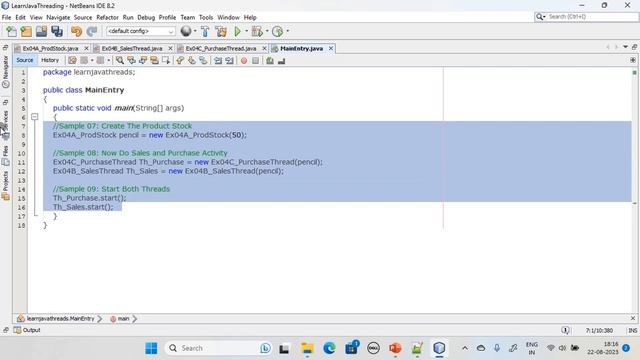This screenshot has height=360, width=640.
Task: Open File Explorer from taskbar
Action: pyautogui.click(x=307, y=348)
